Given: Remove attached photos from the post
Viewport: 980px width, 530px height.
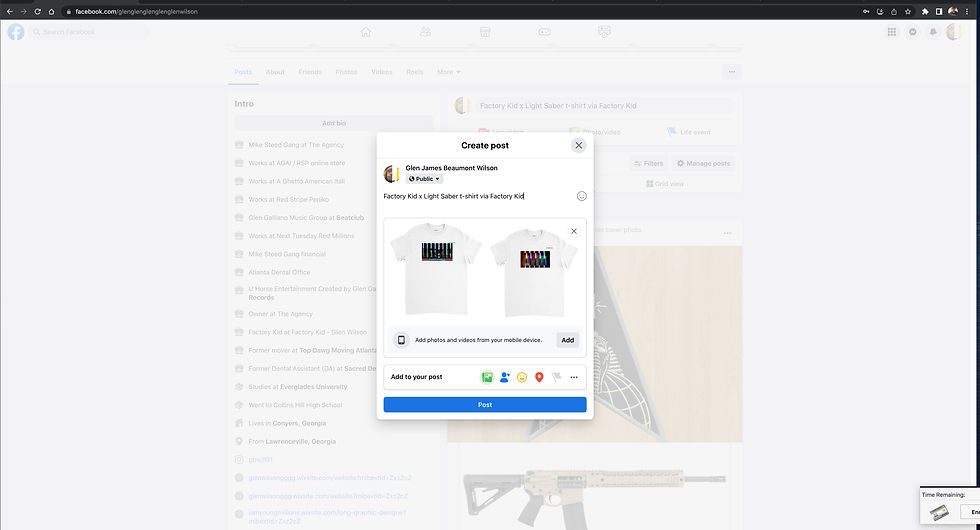Looking at the screenshot, I should pos(574,231).
